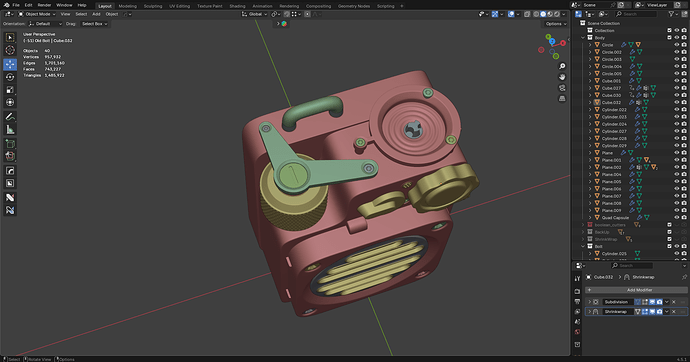Image resolution: width=690 pixels, height=362 pixels.
Task: Activate the Scale tool
Action: [x=10, y=90]
